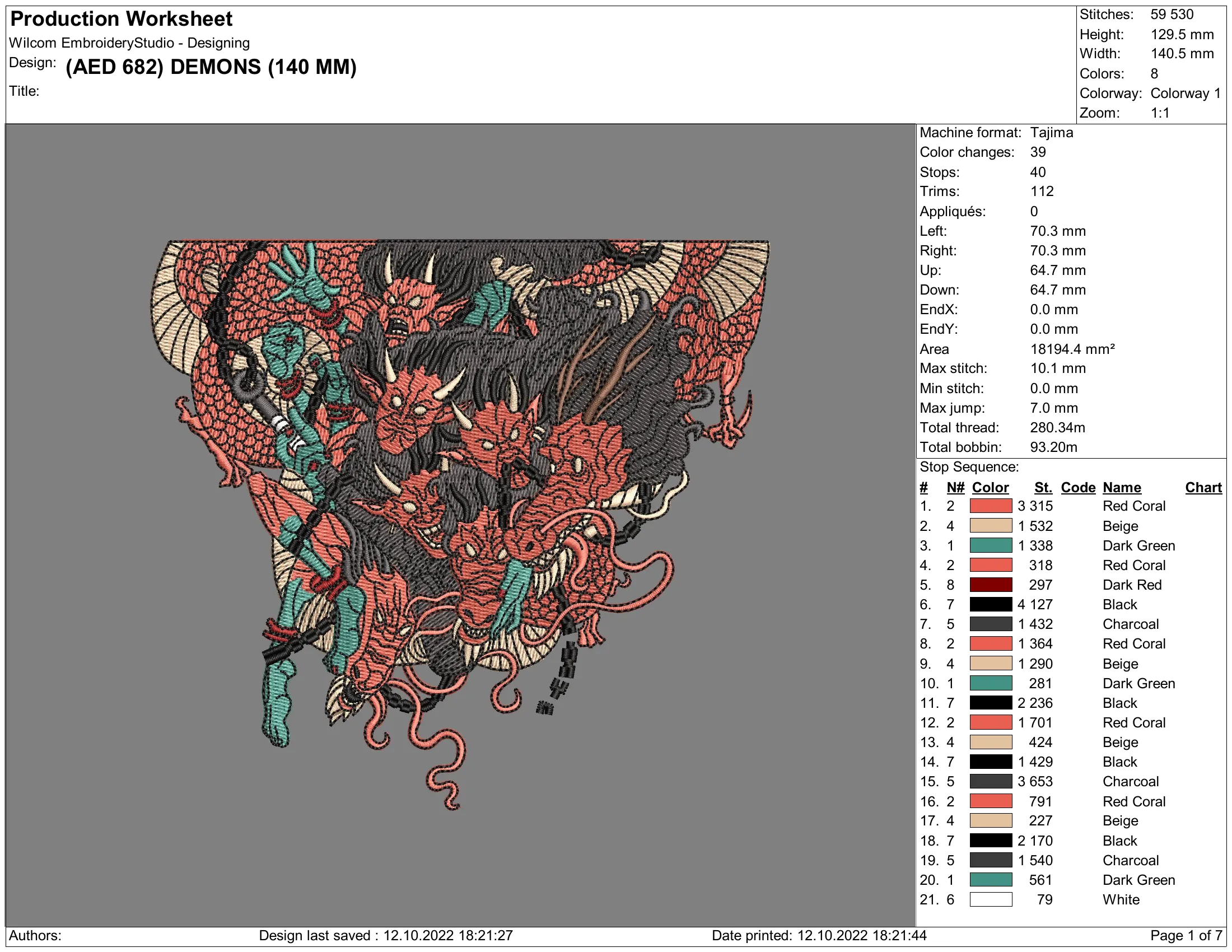The width and height of the screenshot is (1232, 952).
Task: Click the 'Date printed' timestamp in footer
Action: [819, 936]
